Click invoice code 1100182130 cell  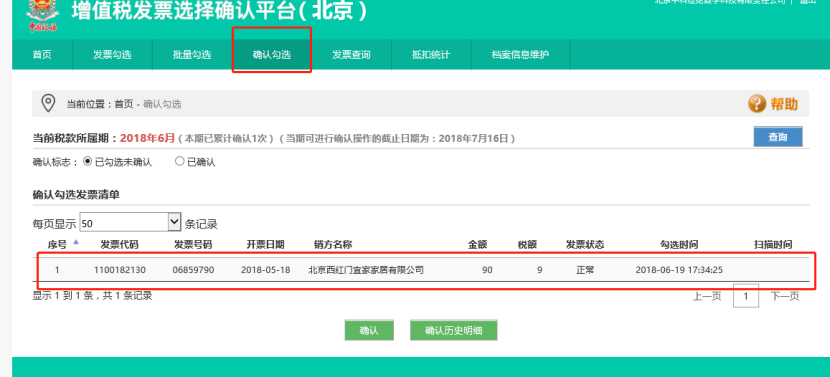pos(120,270)
